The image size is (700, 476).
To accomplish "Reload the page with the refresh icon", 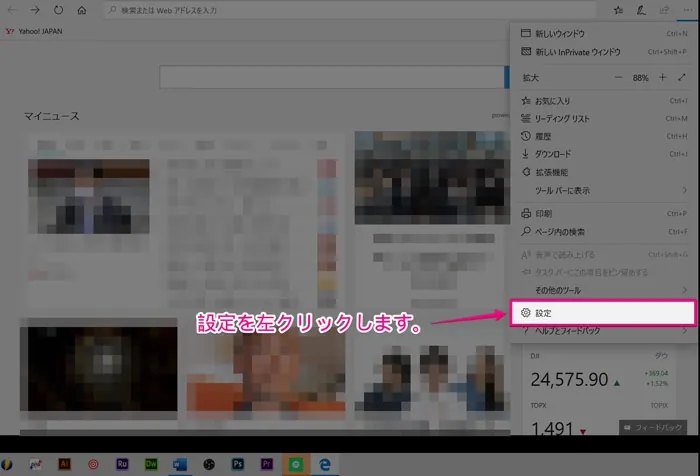I will pyautogui.click(x=58, y=10).
